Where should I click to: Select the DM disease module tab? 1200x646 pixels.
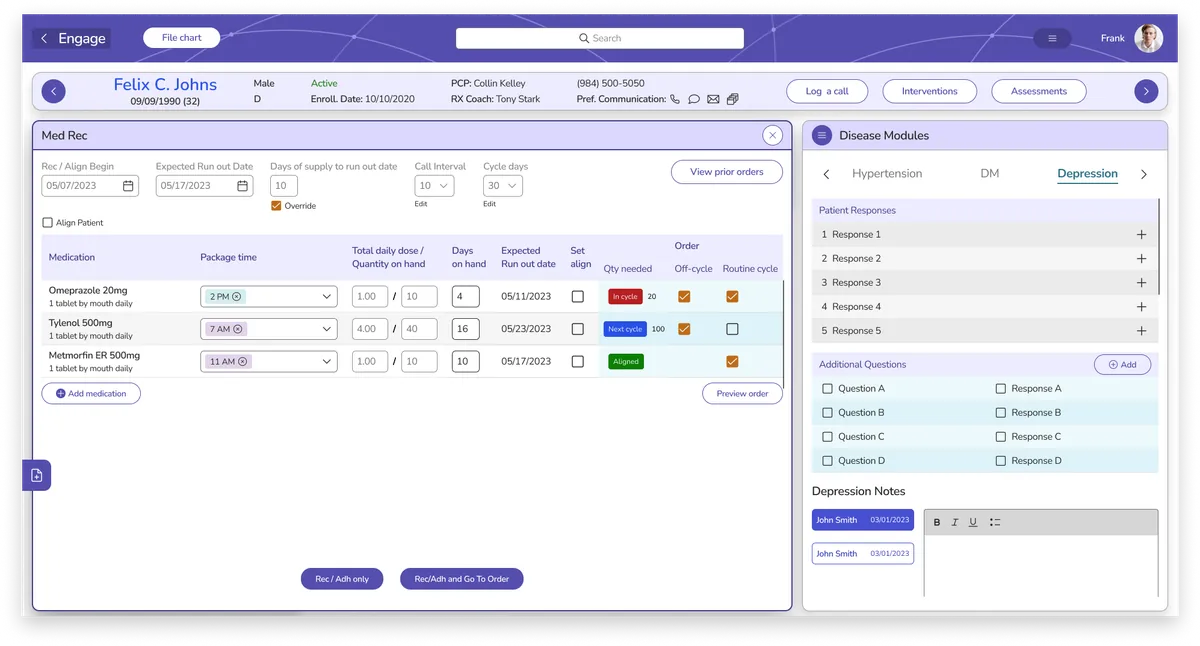(990, 174)
